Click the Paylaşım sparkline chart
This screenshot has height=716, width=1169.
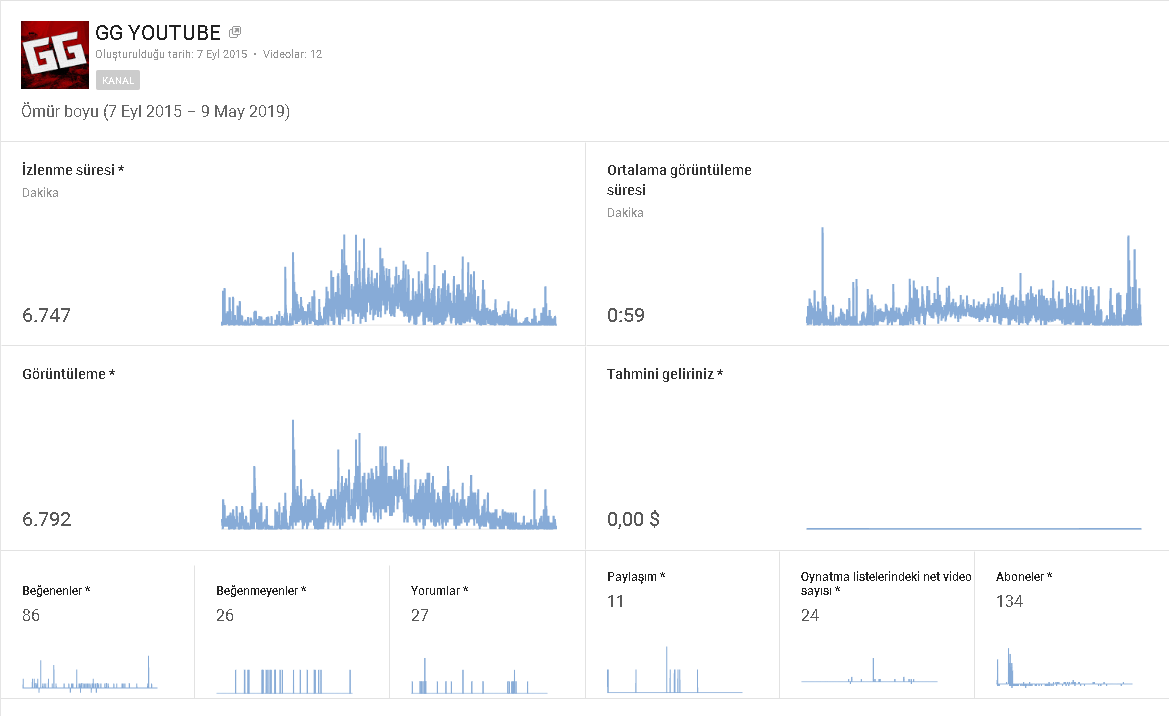[x=675, y=670]
